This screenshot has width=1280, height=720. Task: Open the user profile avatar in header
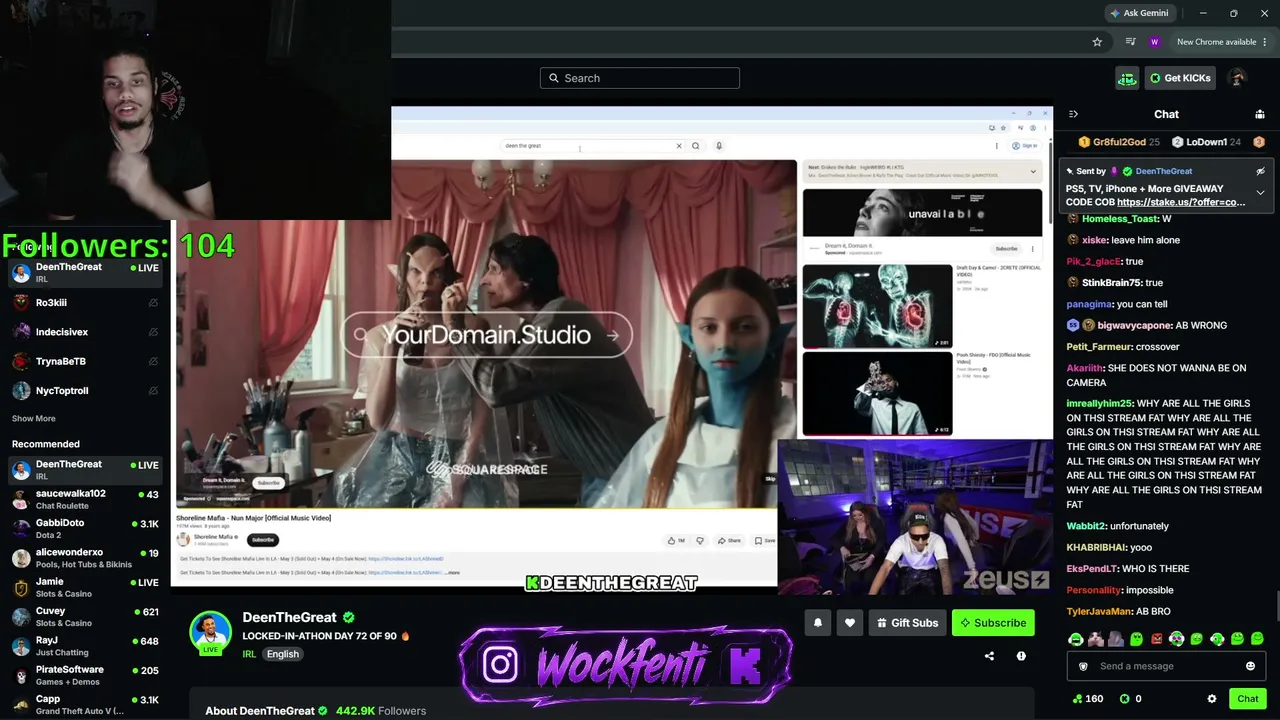coord(1238,78)
